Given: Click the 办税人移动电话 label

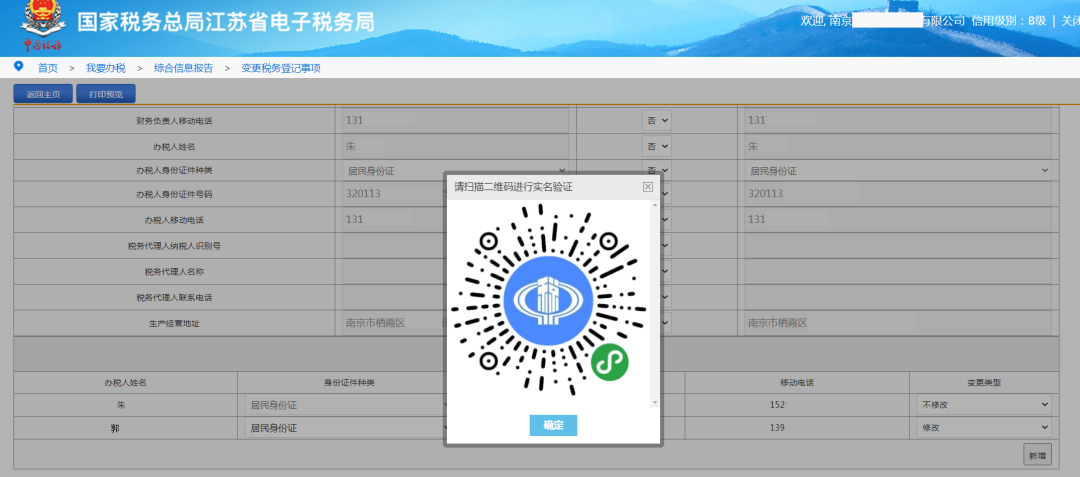Looking at the screenshot, I should [174, 220].
